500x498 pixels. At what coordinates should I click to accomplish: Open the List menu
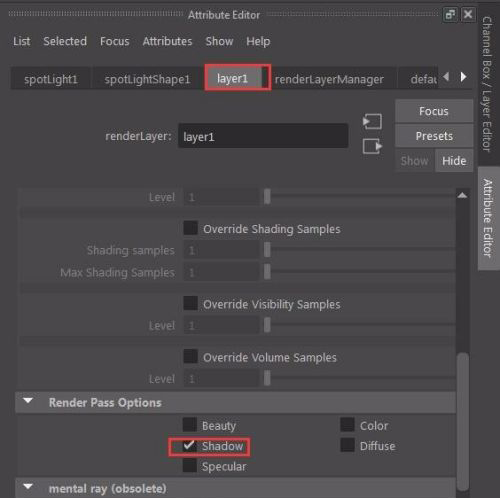tap(22, 41)
